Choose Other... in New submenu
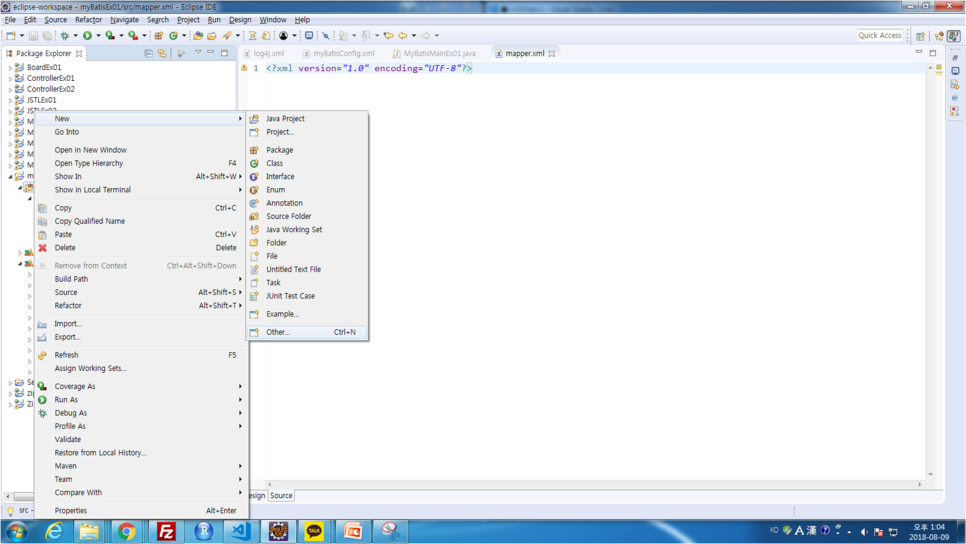 tap(307, 332)
